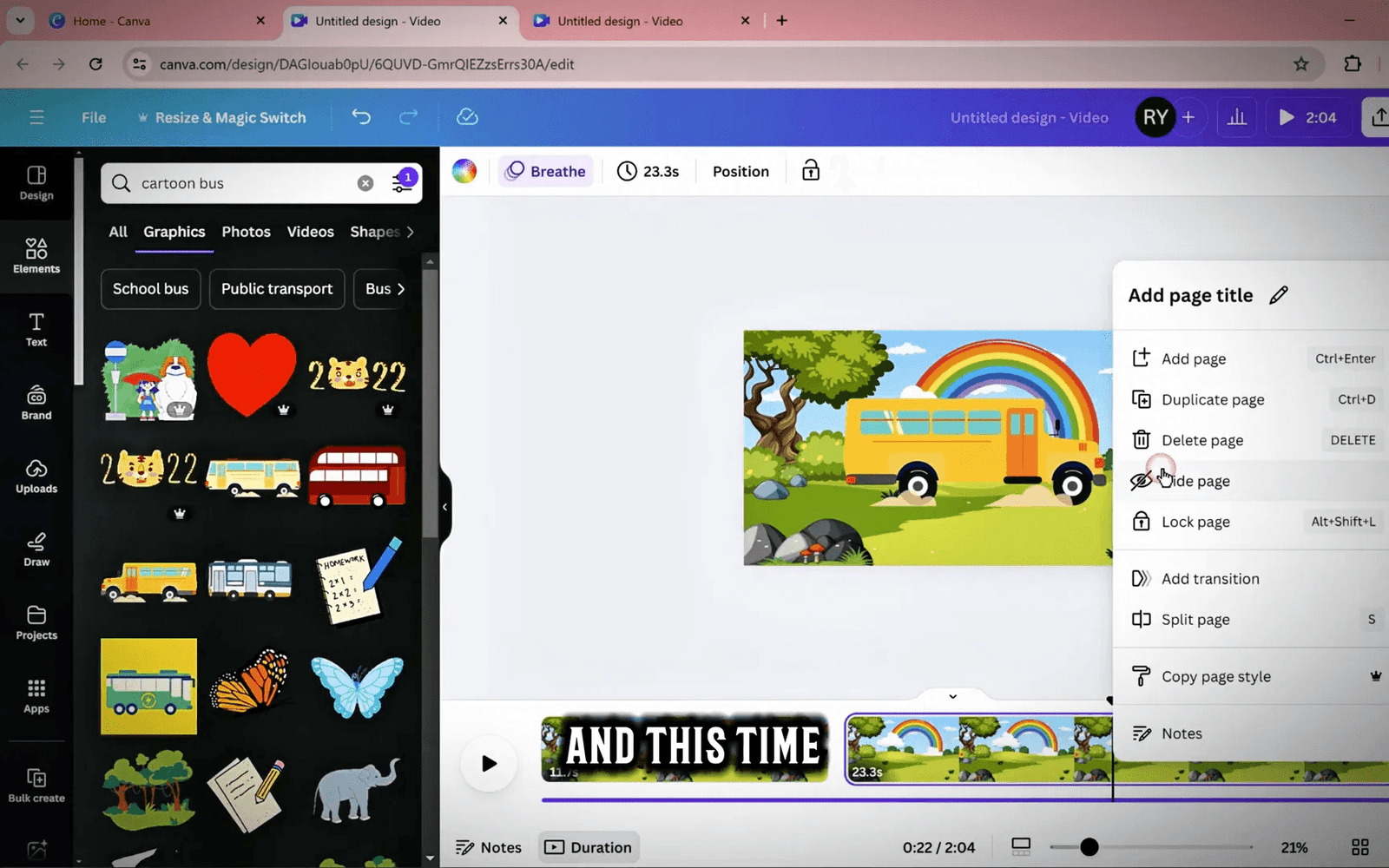Add the red heart graphic
1389x868 pixels.
pyautogui.click(x=252, y=374)
